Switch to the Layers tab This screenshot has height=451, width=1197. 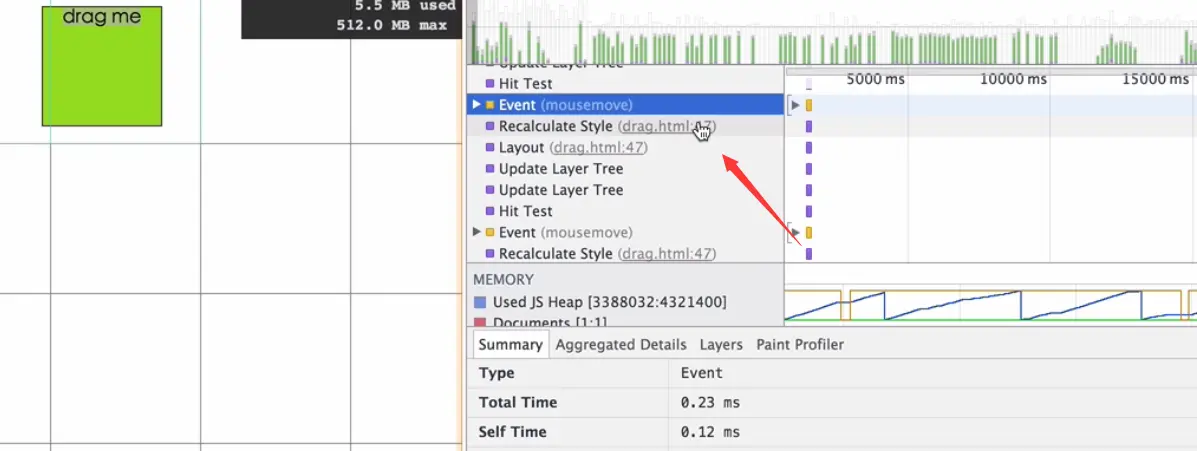pos(721,344)
